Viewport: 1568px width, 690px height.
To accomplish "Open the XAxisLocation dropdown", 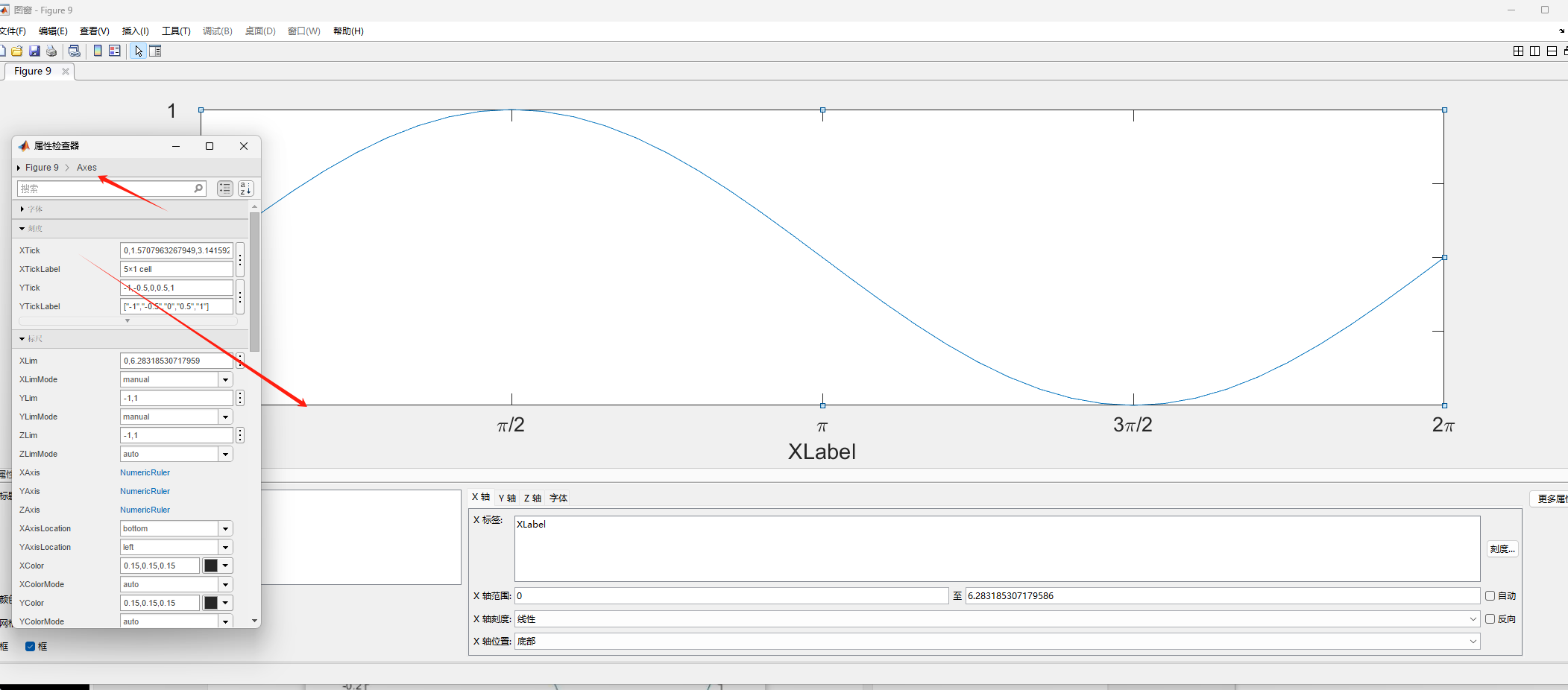I will tap(225, 528).
